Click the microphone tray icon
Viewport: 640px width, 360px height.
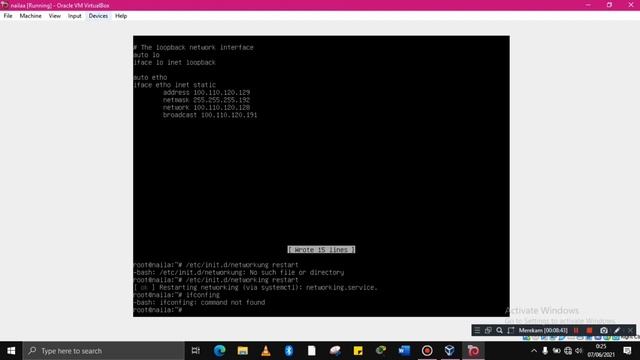[x=545, y=351]
